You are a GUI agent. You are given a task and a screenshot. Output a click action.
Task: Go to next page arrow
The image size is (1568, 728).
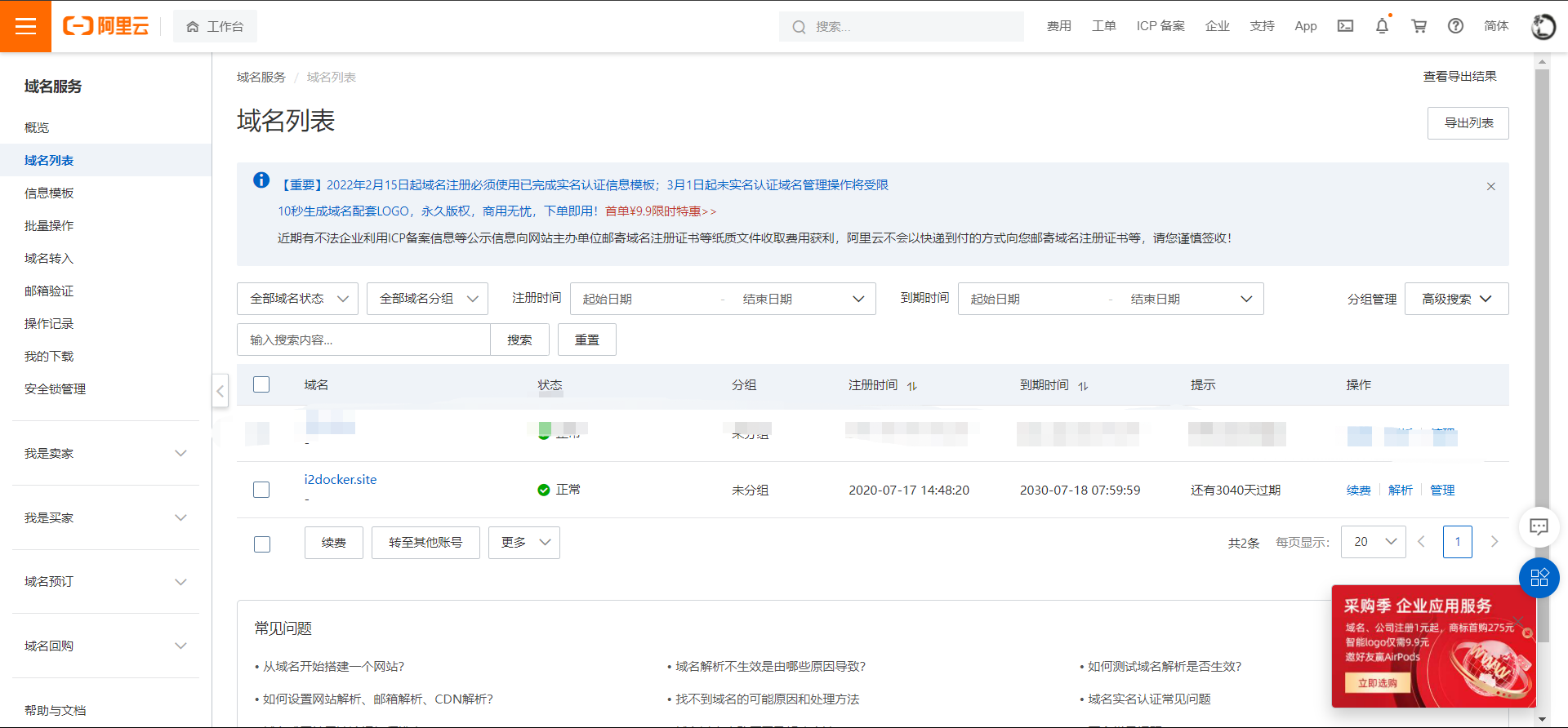(1494, 542)
